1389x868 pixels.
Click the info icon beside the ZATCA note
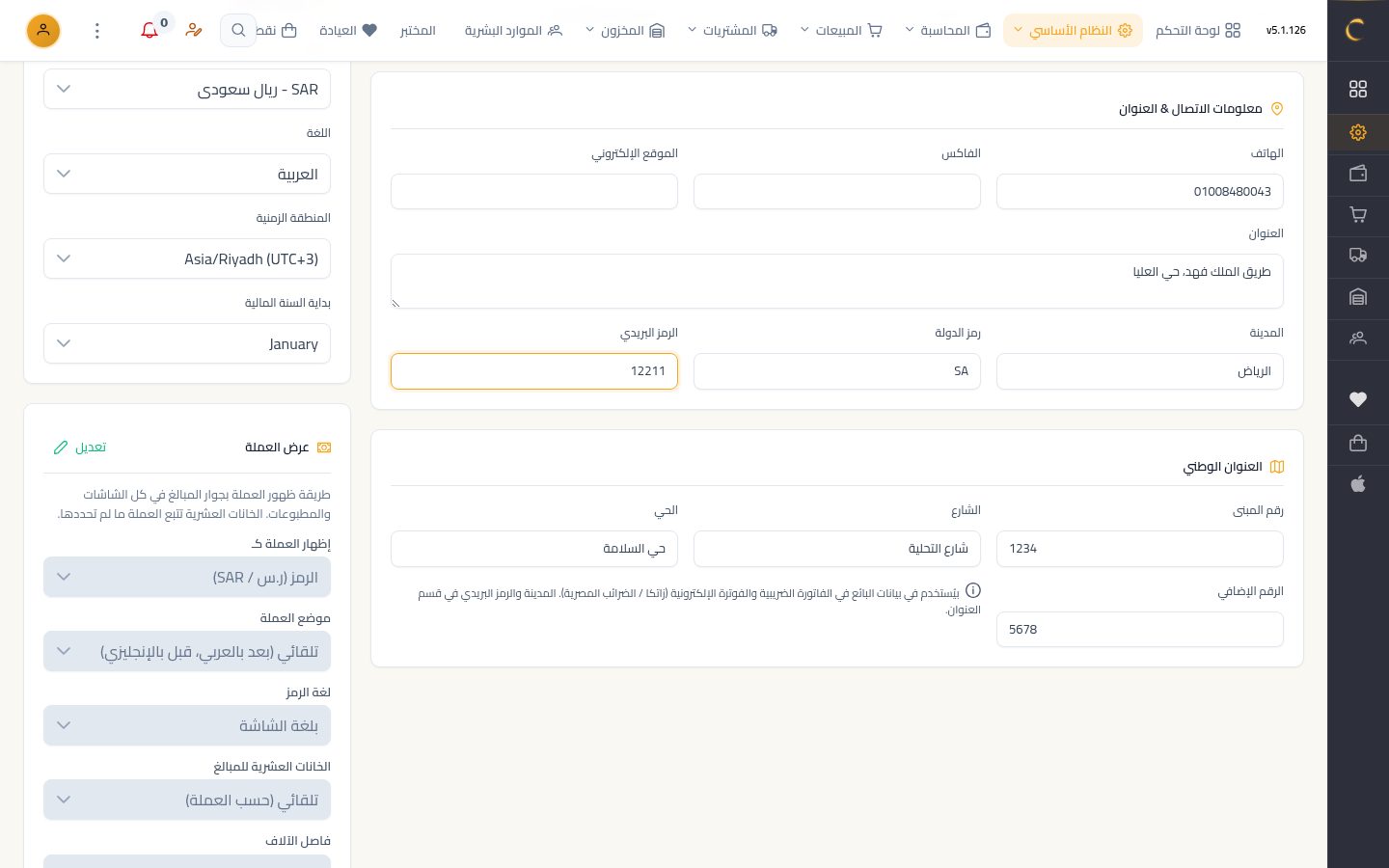pos(973,590)
